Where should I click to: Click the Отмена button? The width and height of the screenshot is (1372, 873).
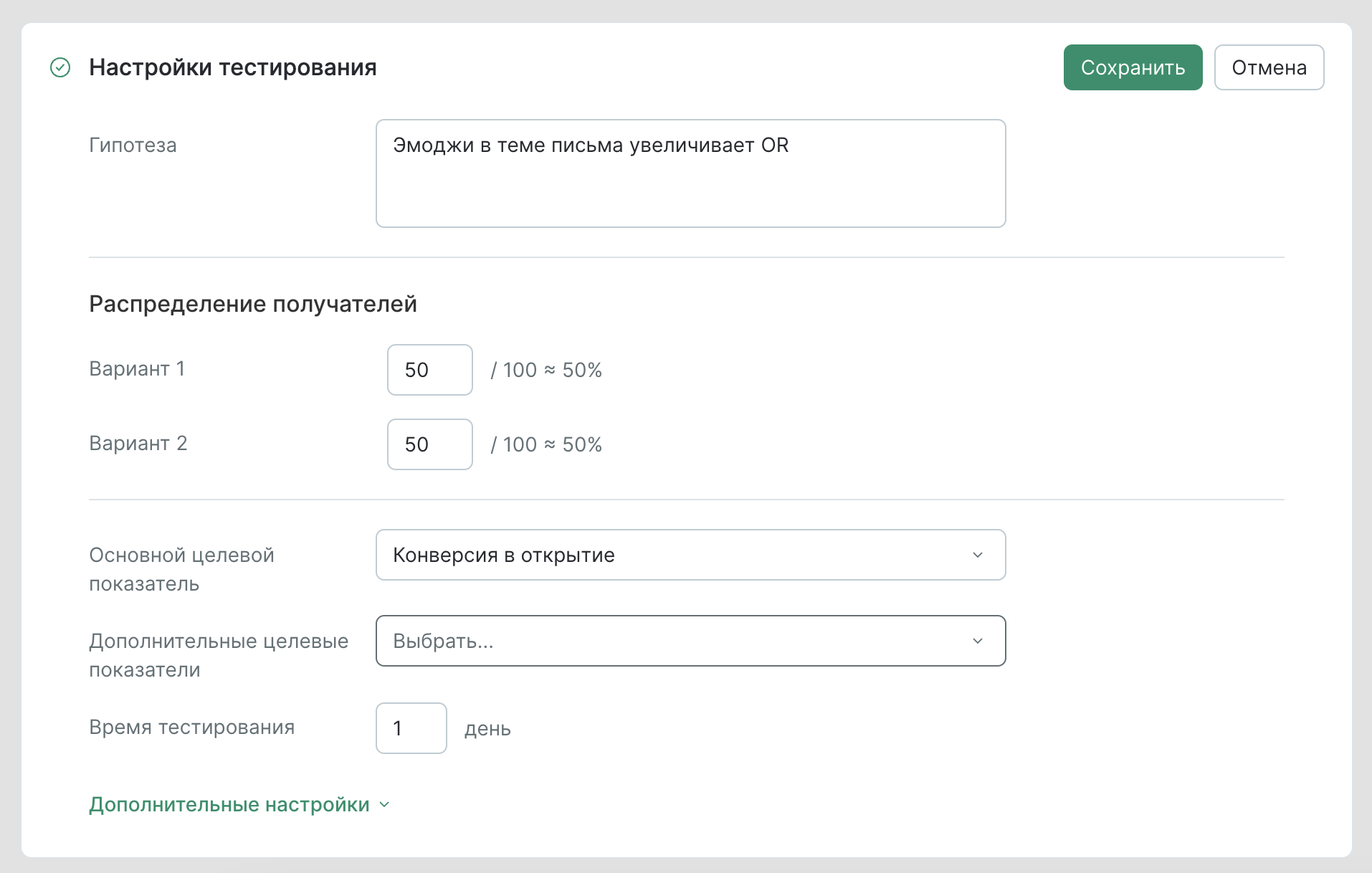coord(1269,67)
